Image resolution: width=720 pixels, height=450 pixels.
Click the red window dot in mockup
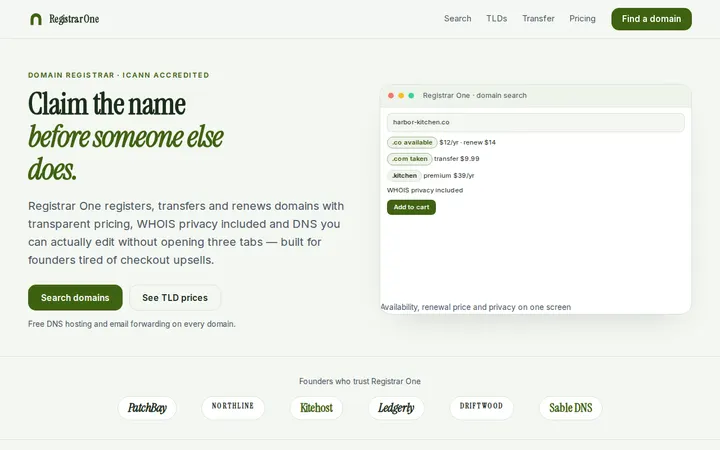(x=391, y=96)
